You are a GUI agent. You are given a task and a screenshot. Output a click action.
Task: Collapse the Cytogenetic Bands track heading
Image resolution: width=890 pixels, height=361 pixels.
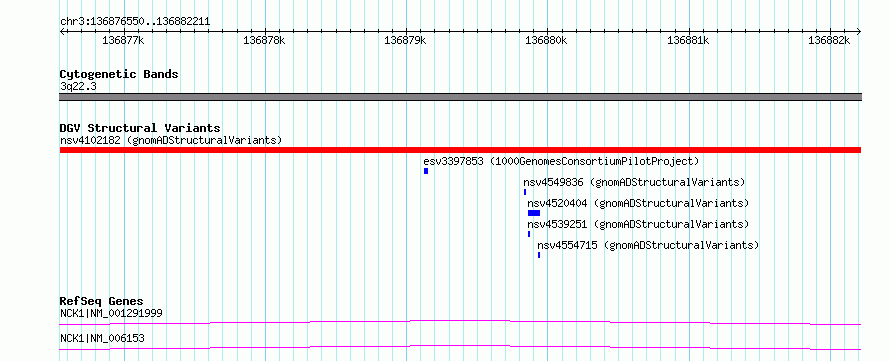119,74
